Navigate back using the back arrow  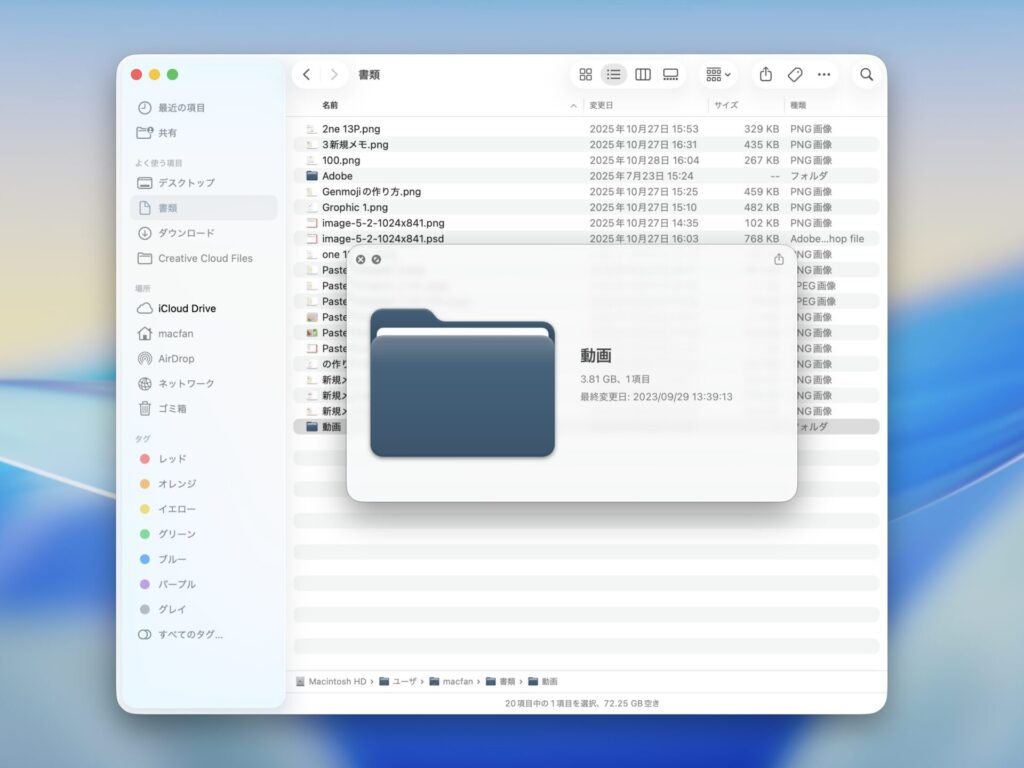(x=307, y=74)
